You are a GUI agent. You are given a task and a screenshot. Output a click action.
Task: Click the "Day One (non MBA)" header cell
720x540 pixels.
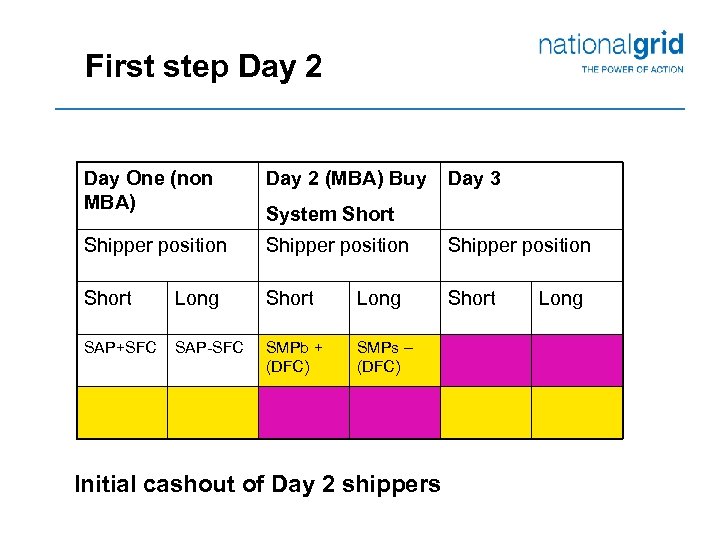148,189
